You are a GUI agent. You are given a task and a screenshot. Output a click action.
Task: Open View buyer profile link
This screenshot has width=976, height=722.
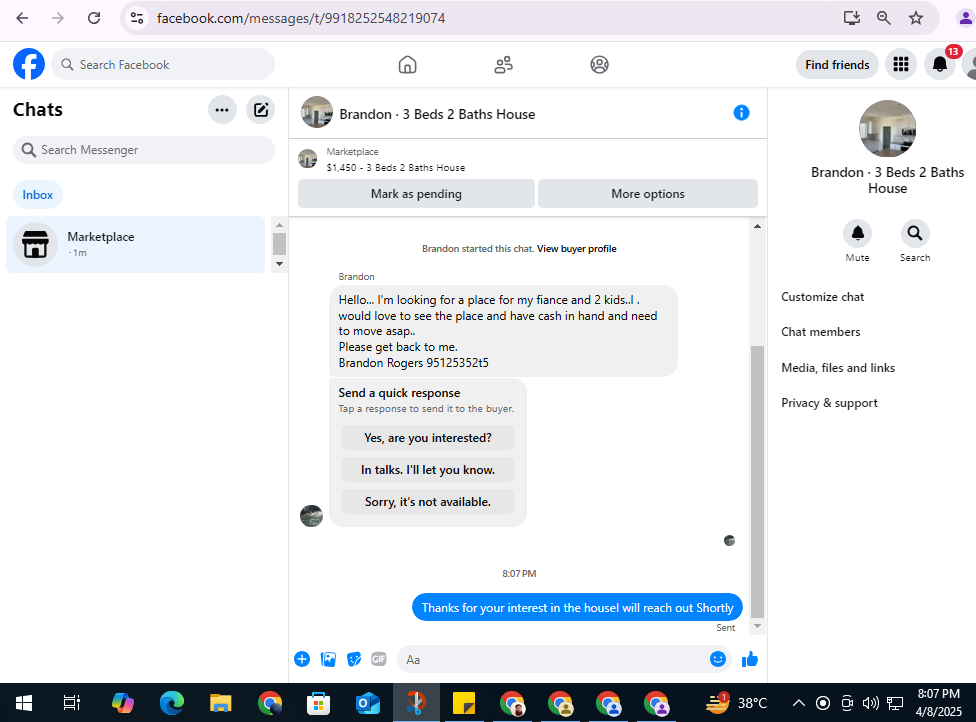click(x=576, y=248)
